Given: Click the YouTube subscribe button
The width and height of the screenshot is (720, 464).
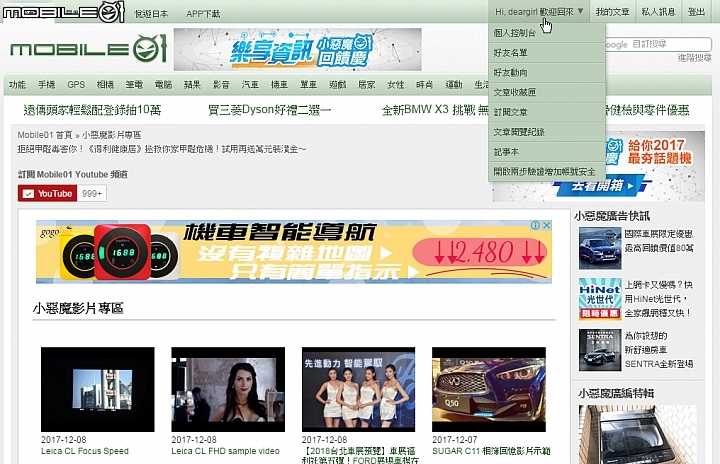Looking at the screenshot, I should click(47, 193).
